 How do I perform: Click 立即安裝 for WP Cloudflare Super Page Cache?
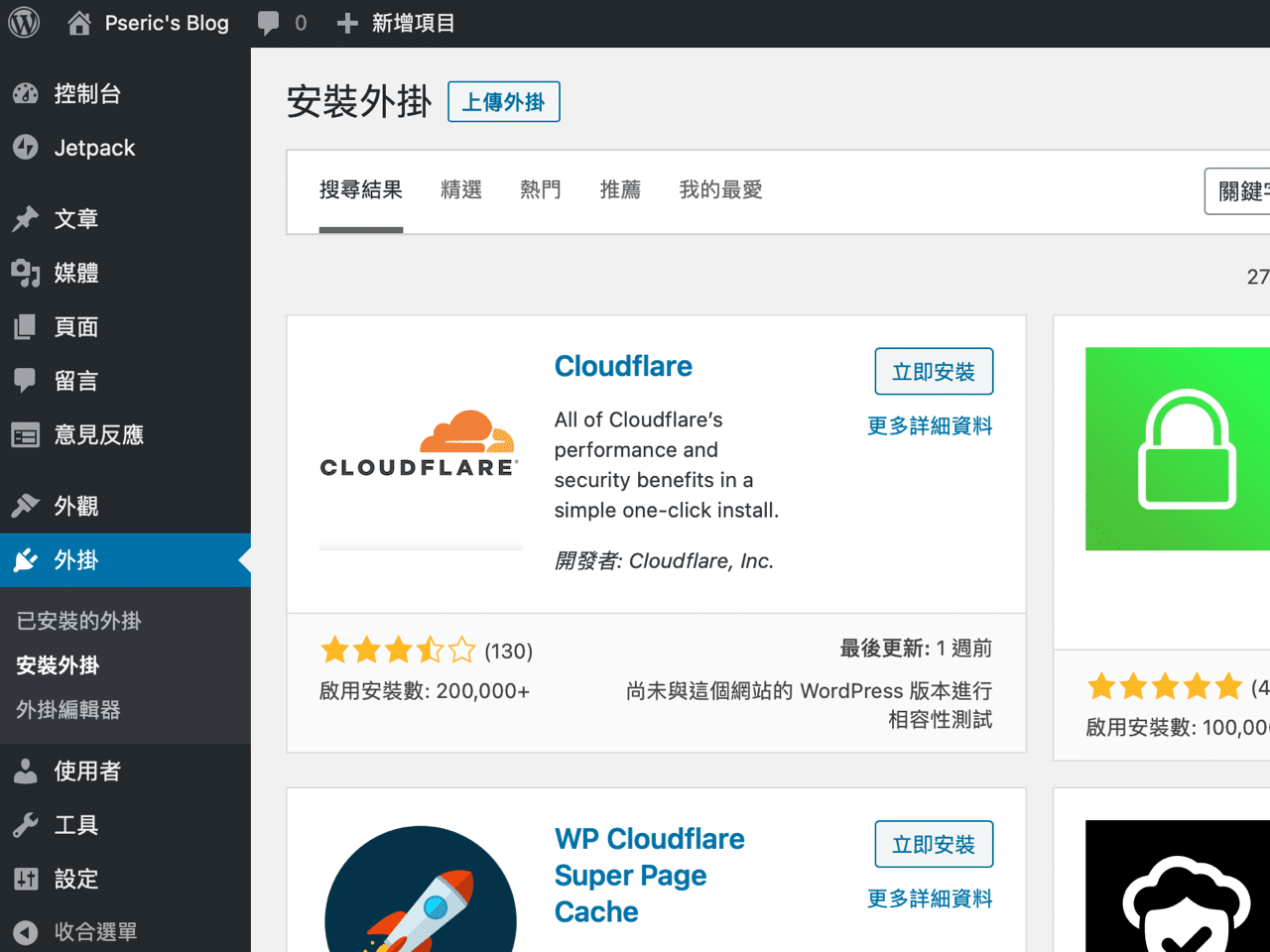pyautogui.click(x=934, y=845)
